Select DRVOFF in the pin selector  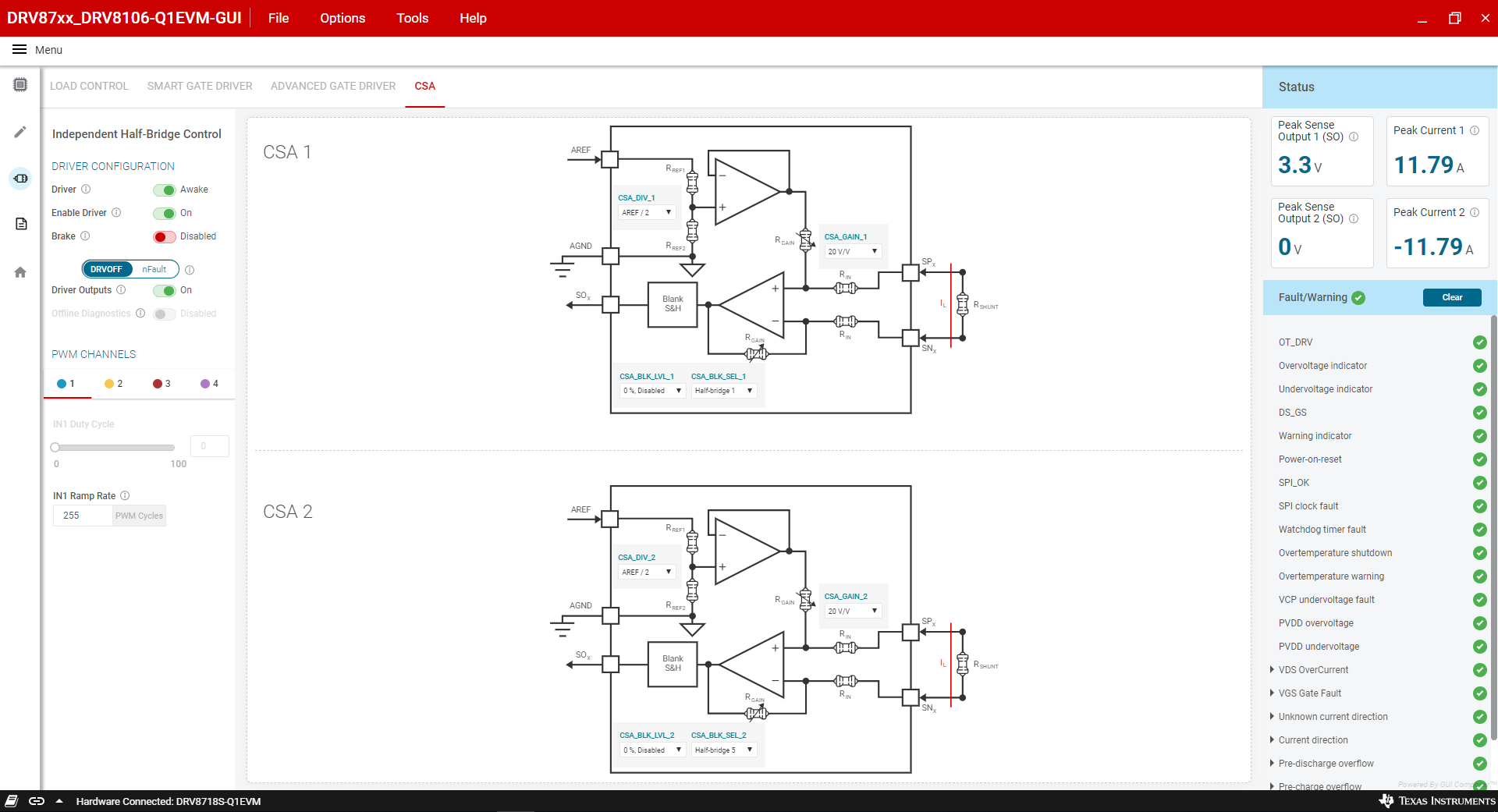tap(107, 270)
